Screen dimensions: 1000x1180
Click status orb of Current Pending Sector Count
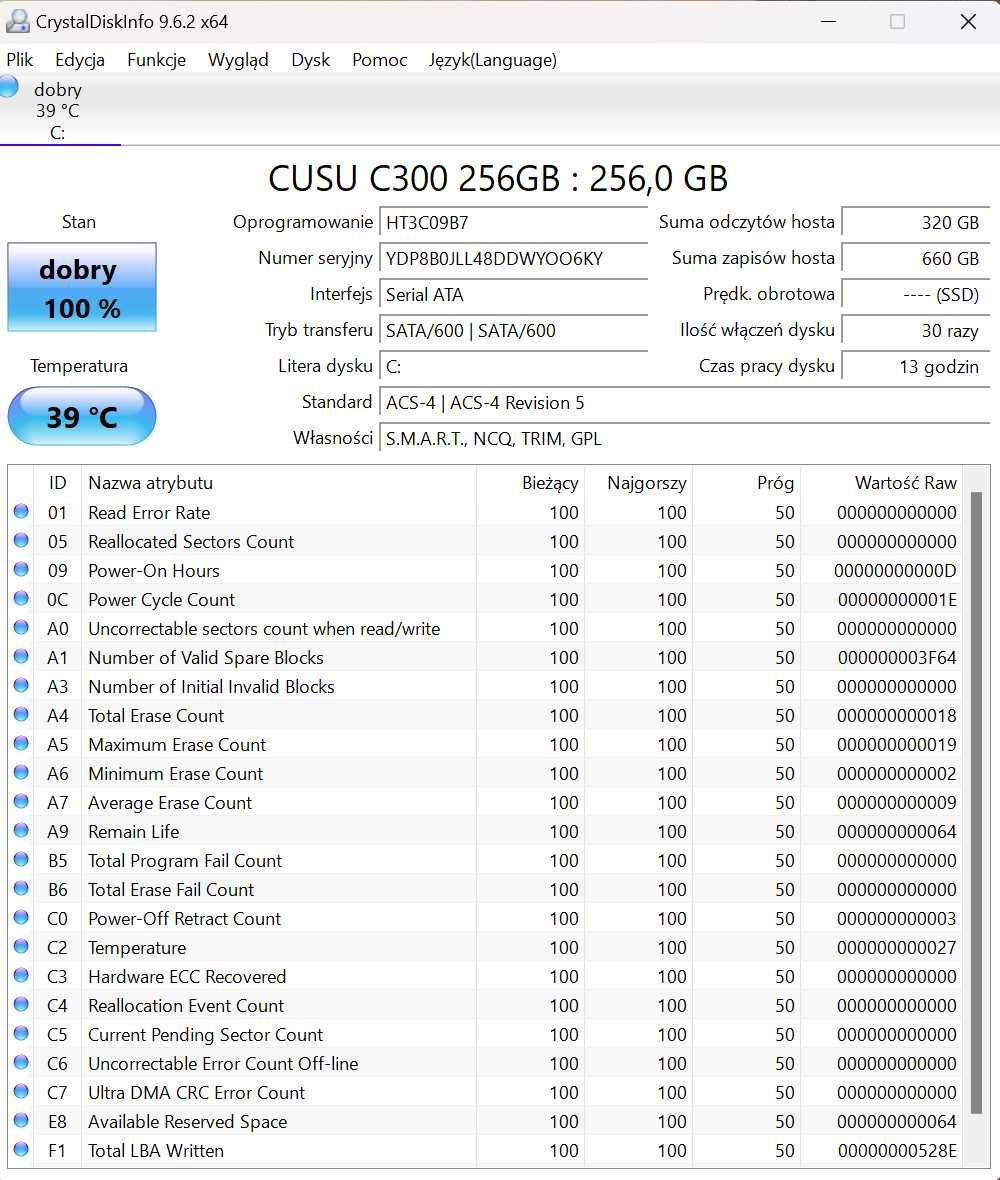pyautogui.click(x=21, y=1033)
